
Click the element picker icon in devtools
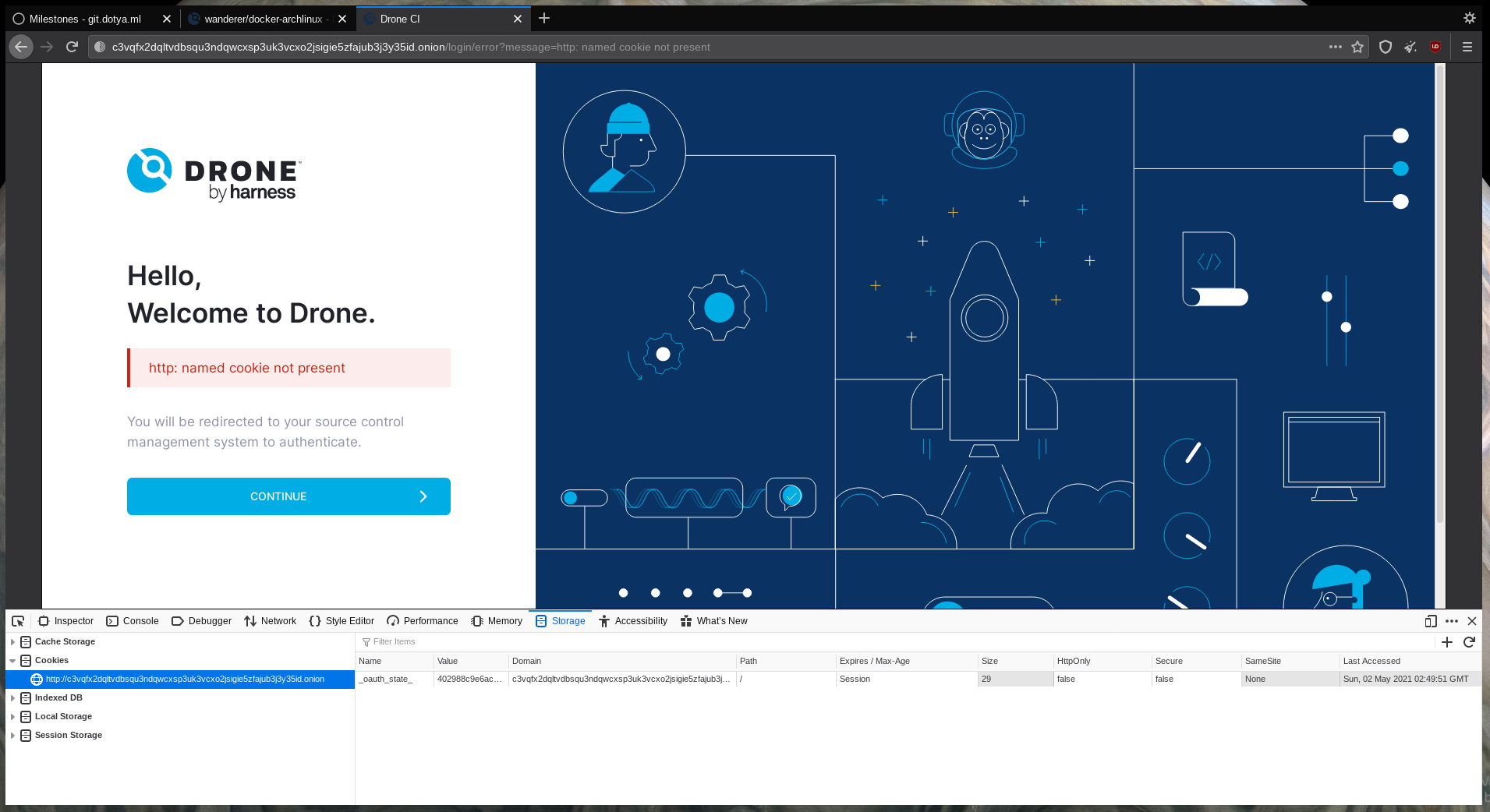click(18, 621)
